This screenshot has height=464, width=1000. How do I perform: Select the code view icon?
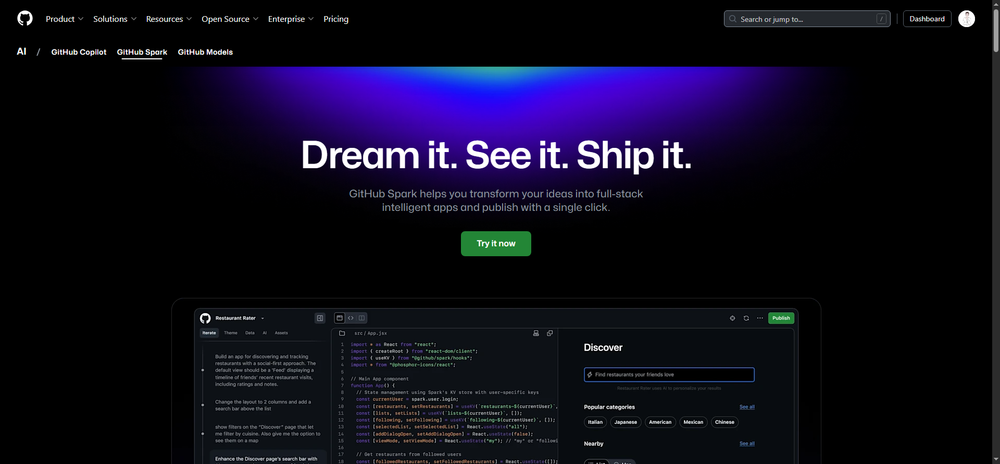351,317
